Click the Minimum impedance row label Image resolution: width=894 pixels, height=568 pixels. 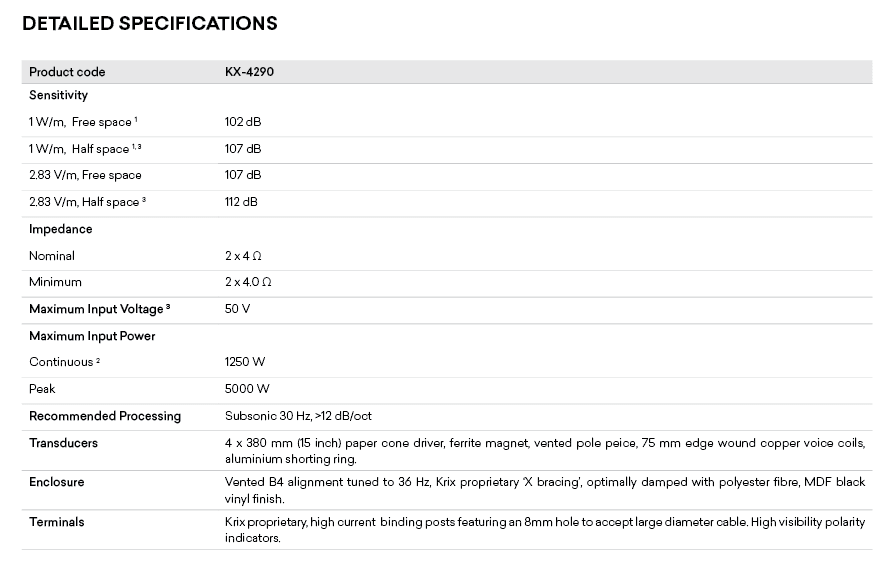pyautogui.click(x=55, y=282)
